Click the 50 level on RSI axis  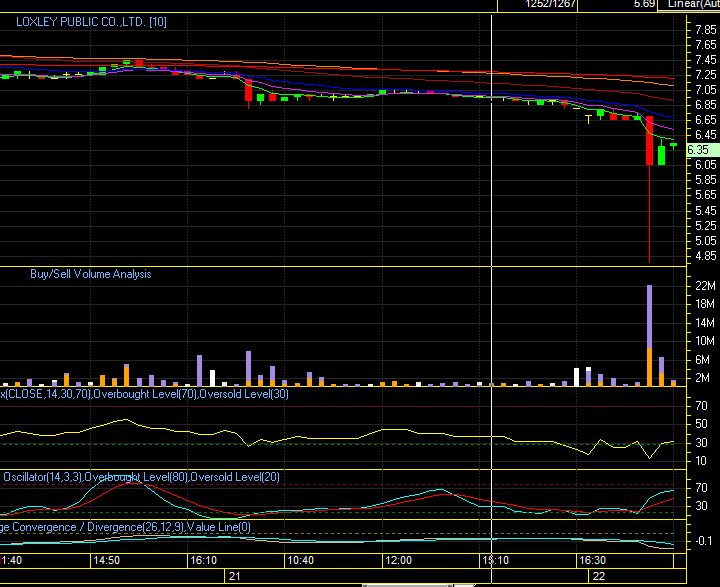701,424
